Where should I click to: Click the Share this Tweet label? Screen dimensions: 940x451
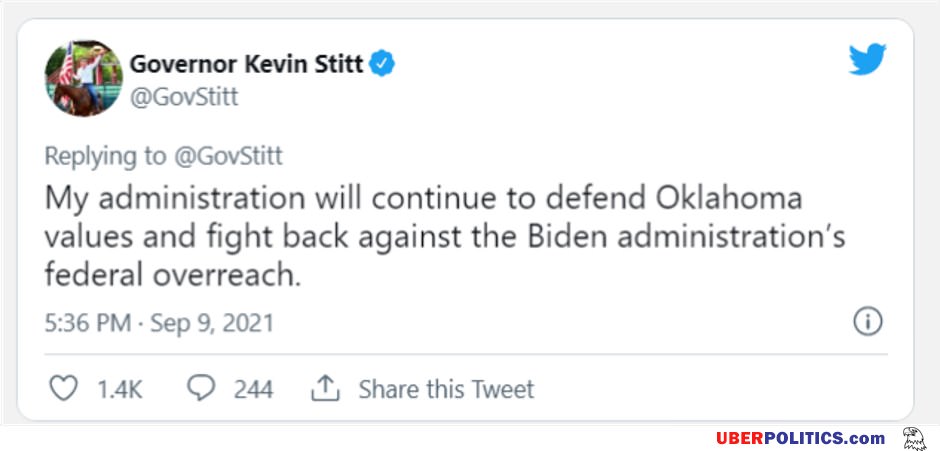click(x=446, y=389)
